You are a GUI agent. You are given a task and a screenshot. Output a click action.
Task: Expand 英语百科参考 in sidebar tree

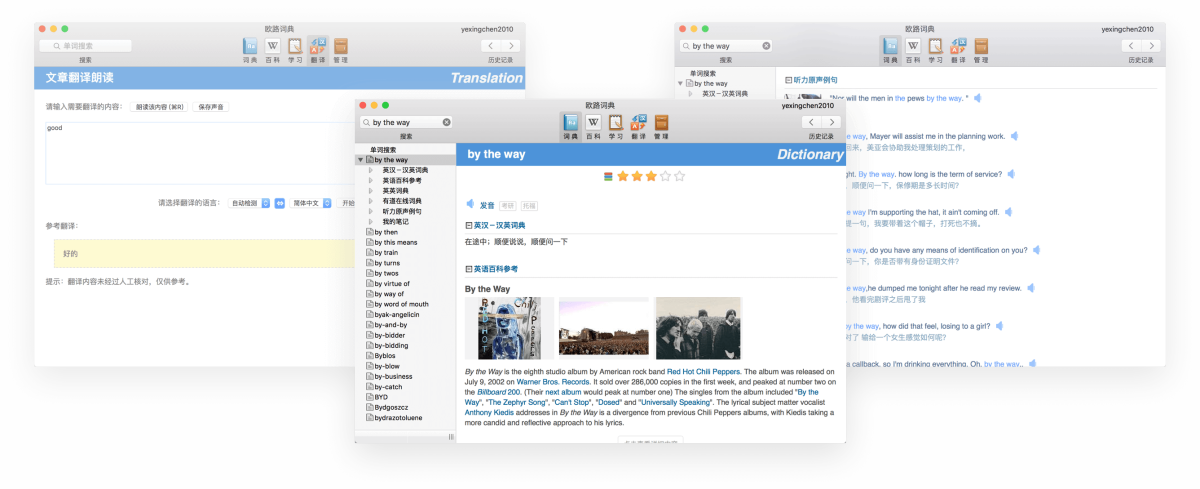click(371, 180)
